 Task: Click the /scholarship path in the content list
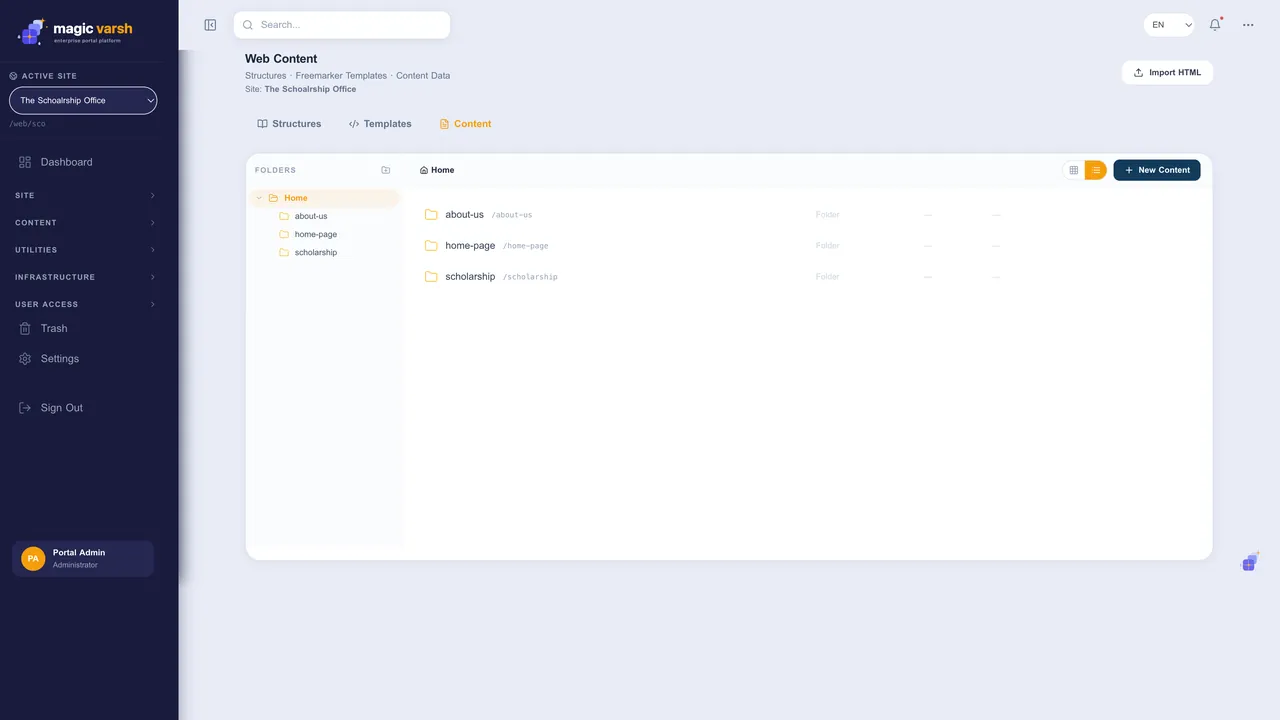tap(530, 277)
